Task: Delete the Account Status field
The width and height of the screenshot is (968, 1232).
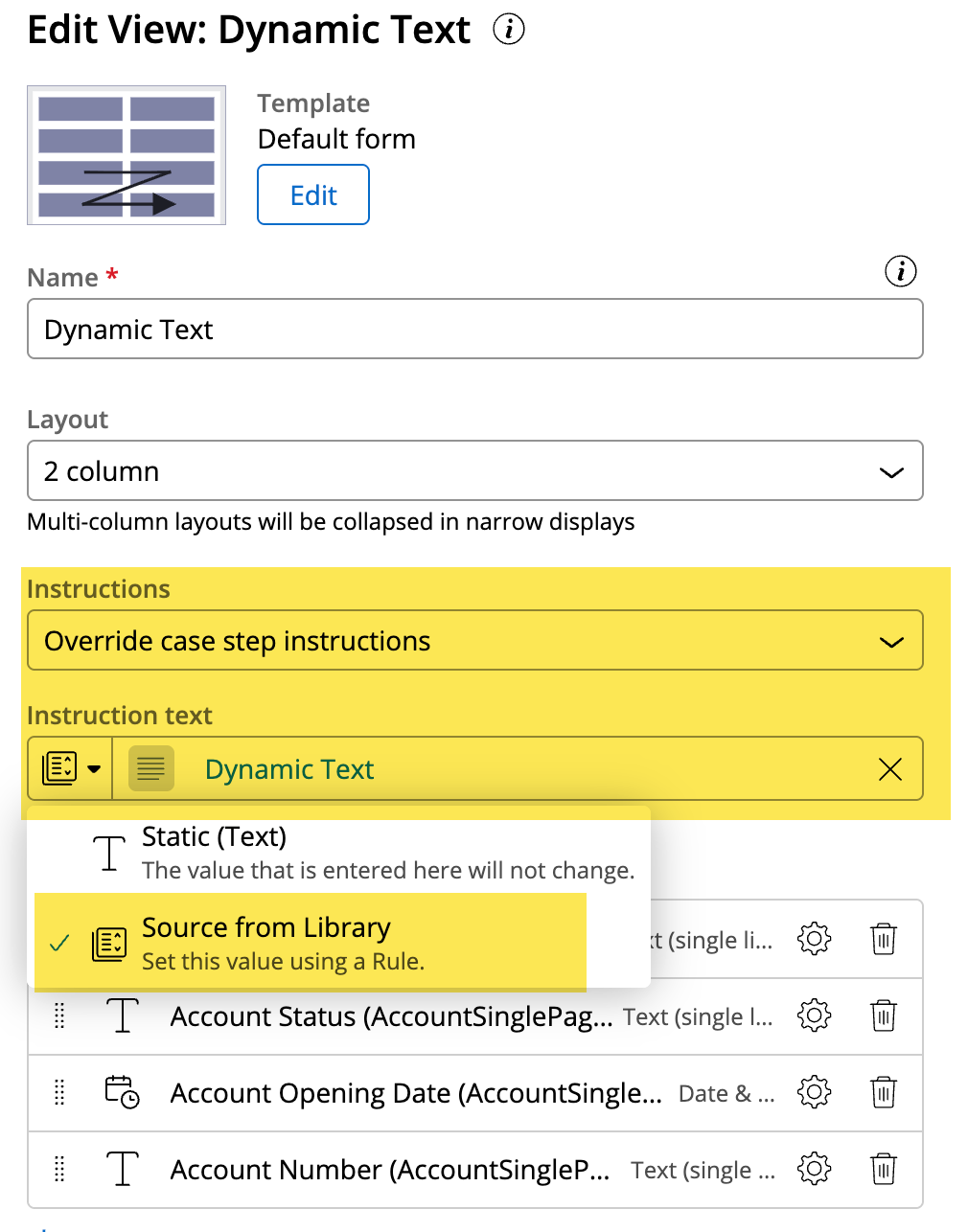Action: pos(883,1015)
